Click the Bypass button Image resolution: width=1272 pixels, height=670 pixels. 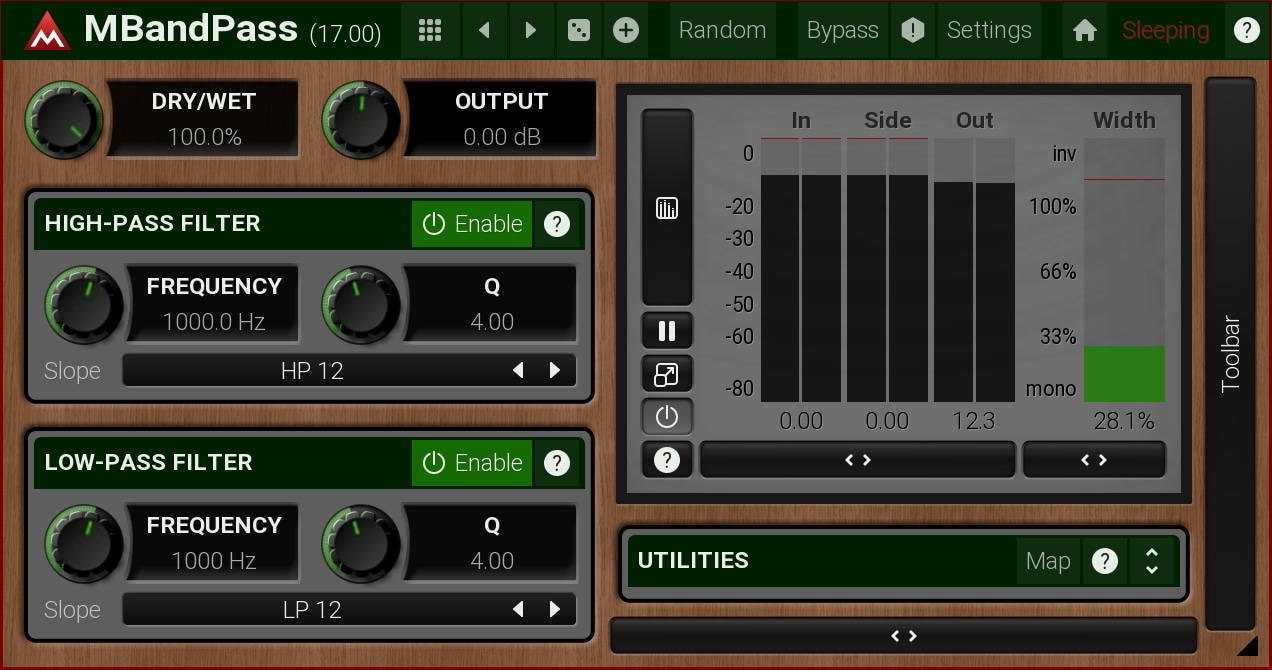(842, 31)
